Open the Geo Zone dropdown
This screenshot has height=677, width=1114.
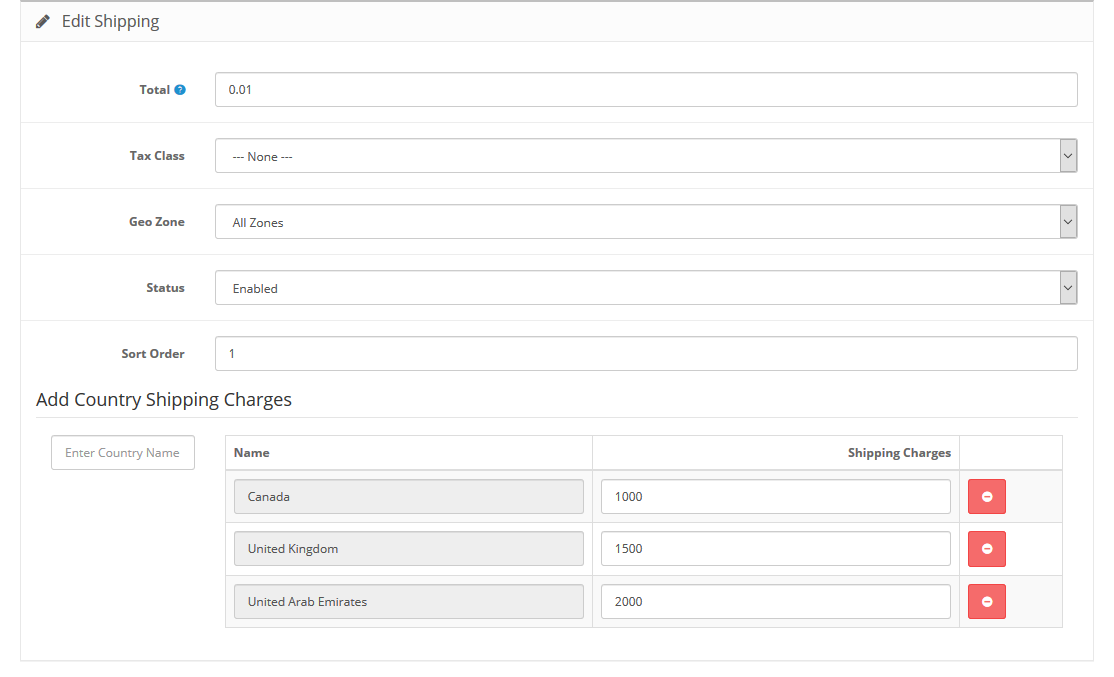(x=646, y=222)
